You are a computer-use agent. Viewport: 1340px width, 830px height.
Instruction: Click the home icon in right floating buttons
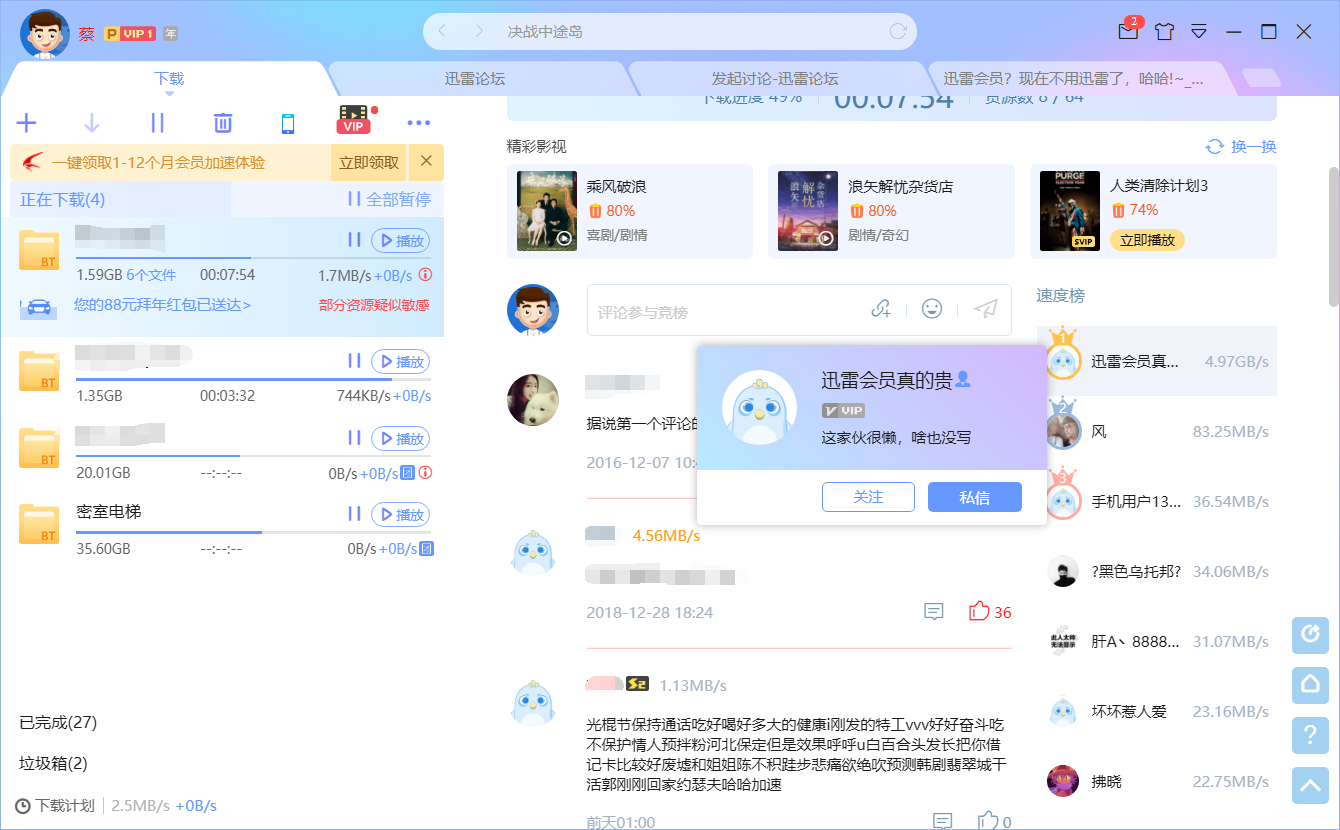[x=1310, y=684]
